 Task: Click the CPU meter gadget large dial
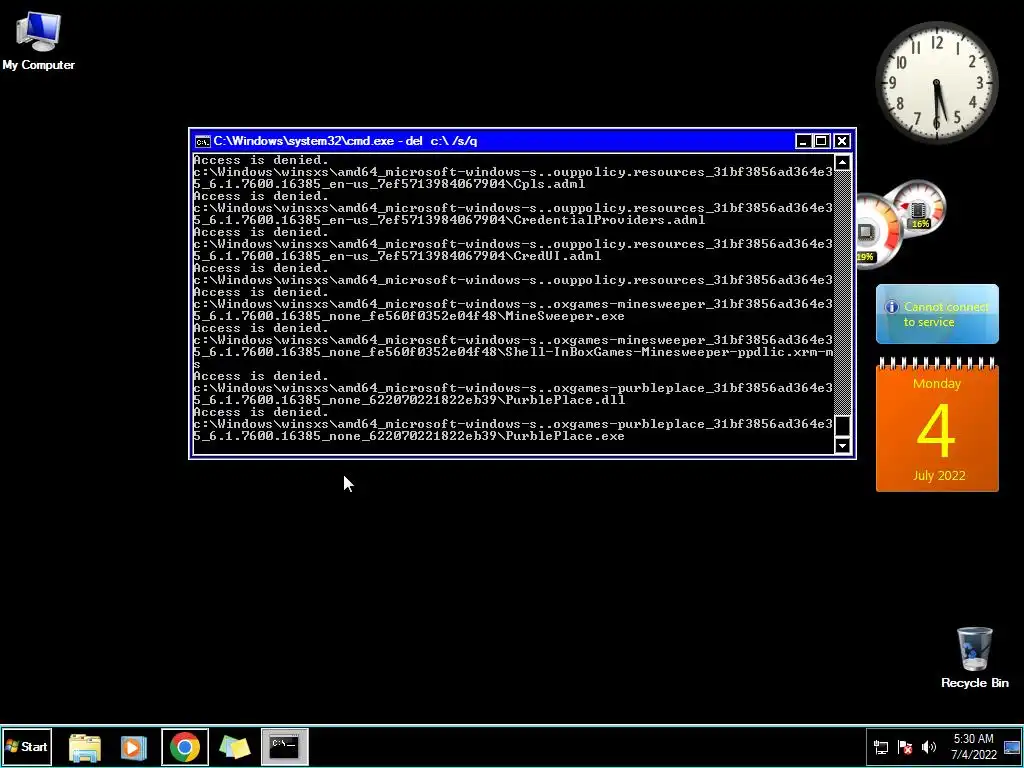878,231
